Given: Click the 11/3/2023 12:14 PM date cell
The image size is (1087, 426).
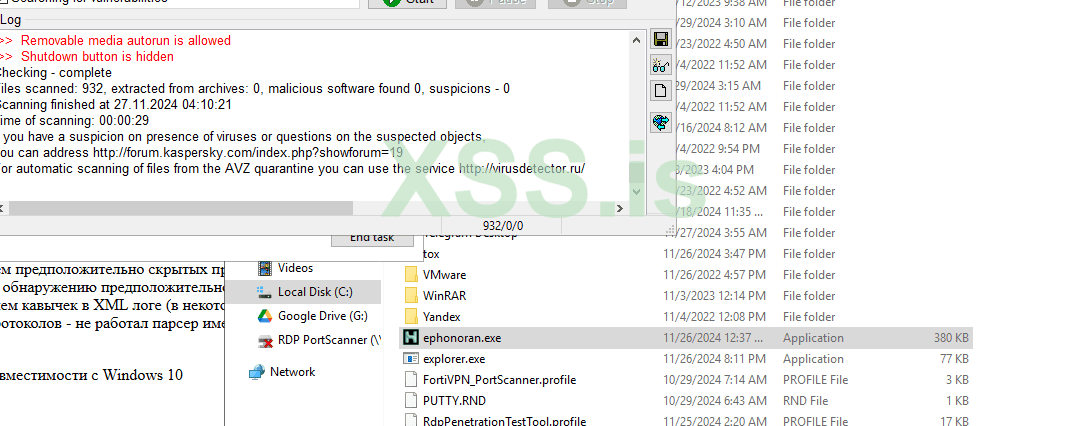Looking at the screenshot, I should [x=714, y=296].
